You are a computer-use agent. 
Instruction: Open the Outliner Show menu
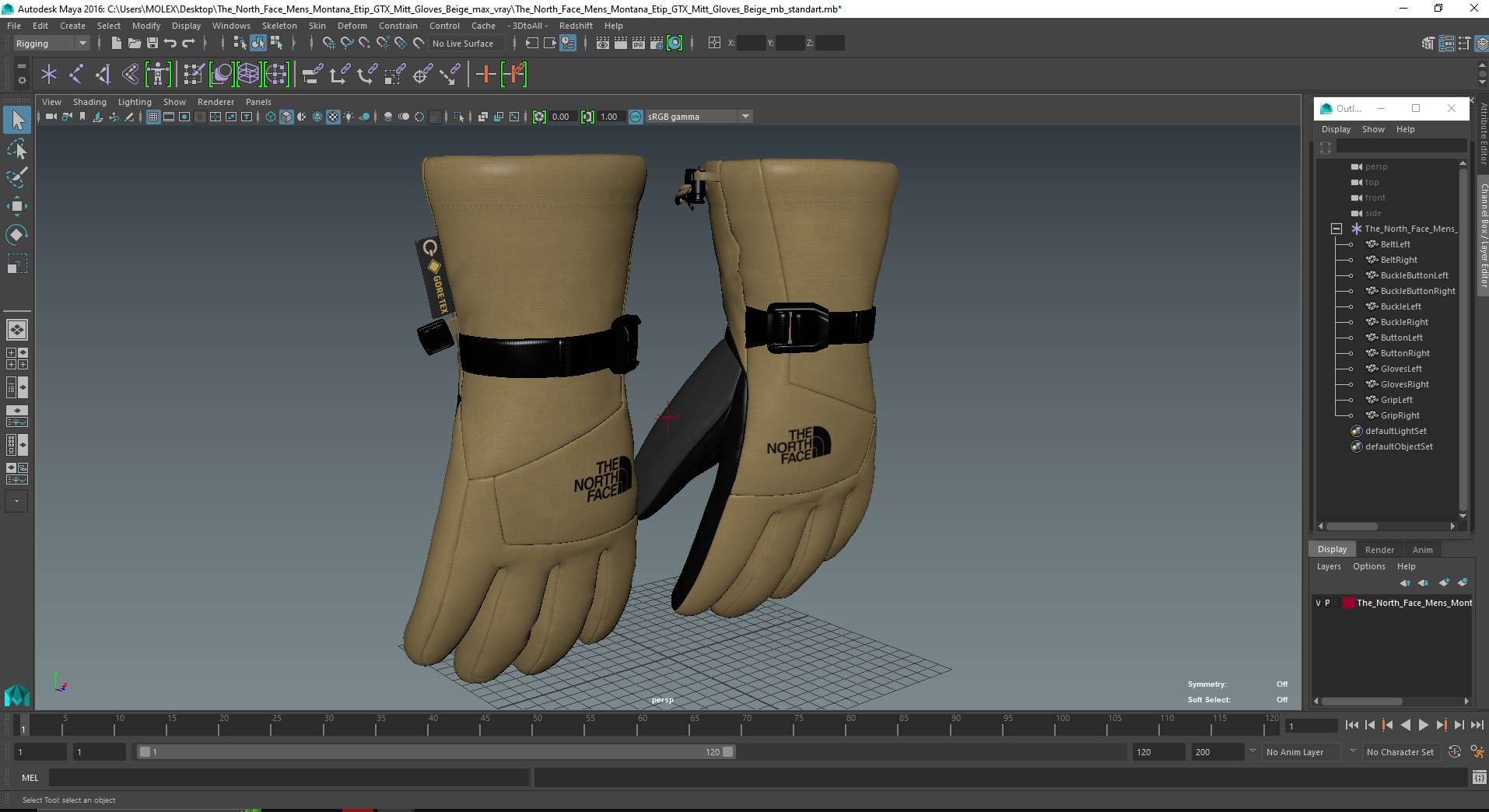click(x=1373, y=129)
